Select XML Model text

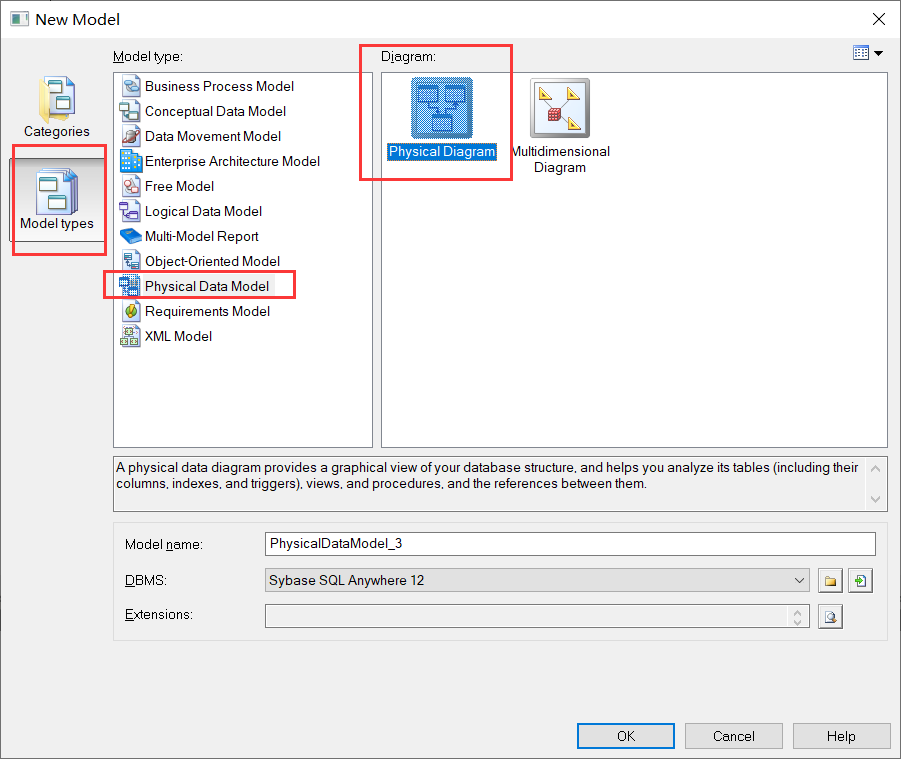click(x=178, y=336)
